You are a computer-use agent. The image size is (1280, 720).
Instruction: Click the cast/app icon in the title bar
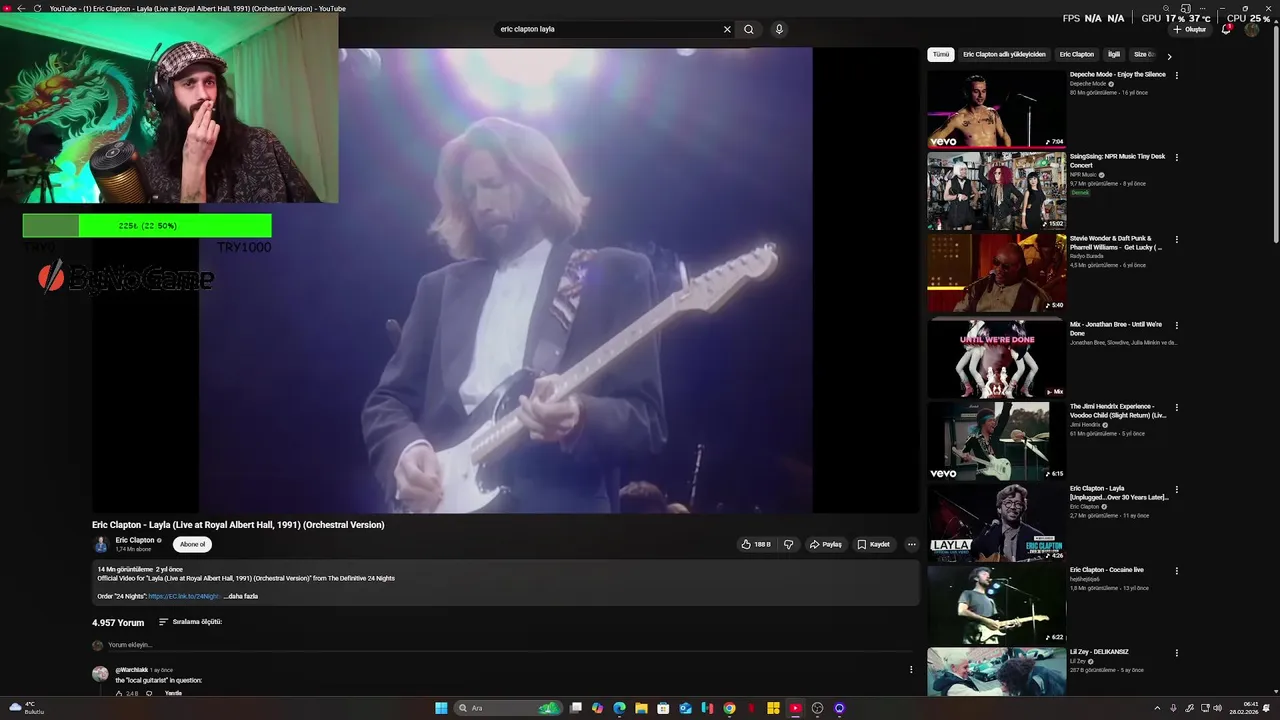(1185, 8)
